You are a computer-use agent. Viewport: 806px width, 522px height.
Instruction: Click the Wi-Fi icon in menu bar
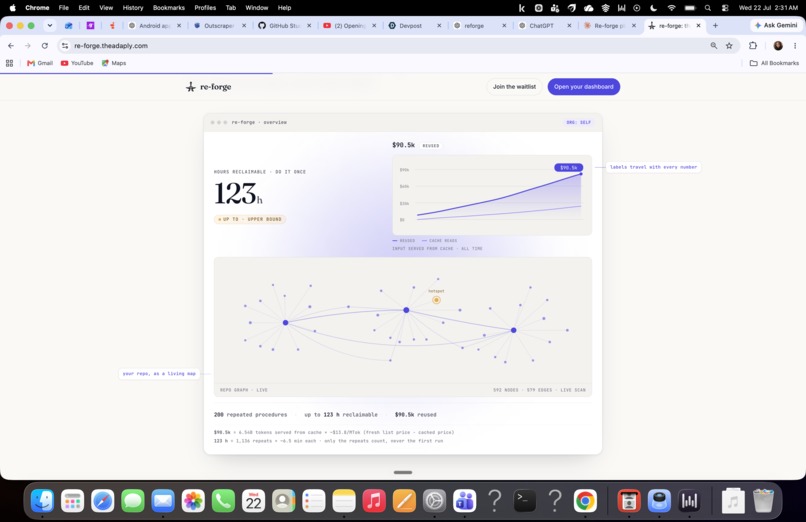(671, 8)
